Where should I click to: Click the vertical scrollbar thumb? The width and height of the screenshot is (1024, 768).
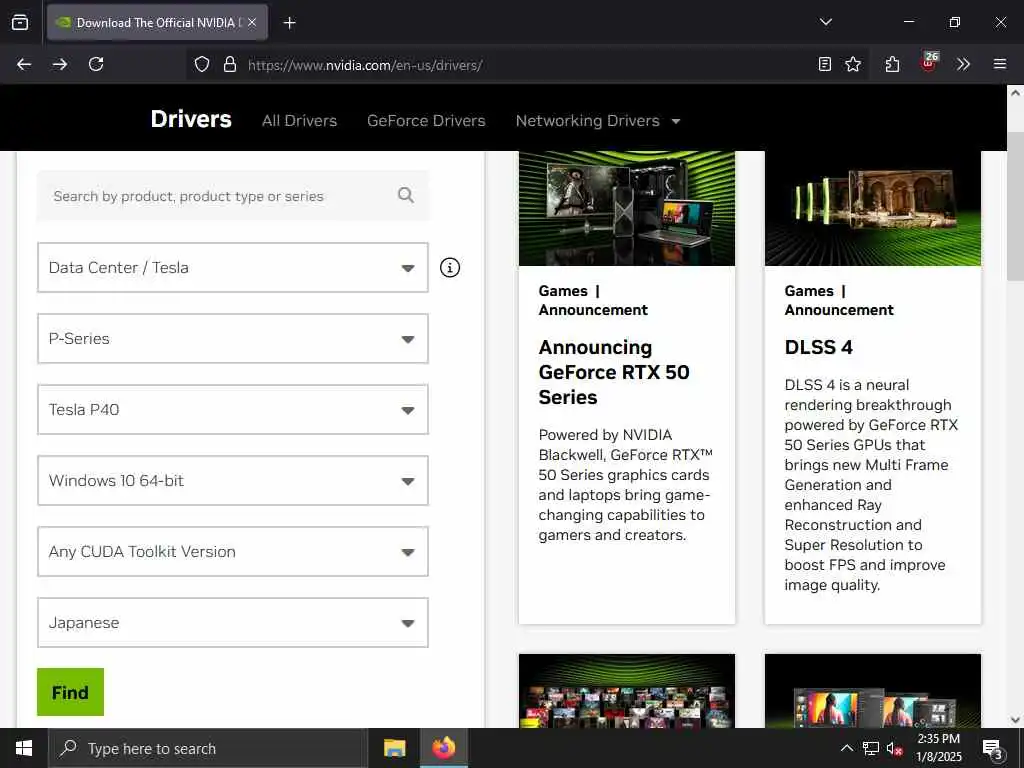tap(1015, 206)
